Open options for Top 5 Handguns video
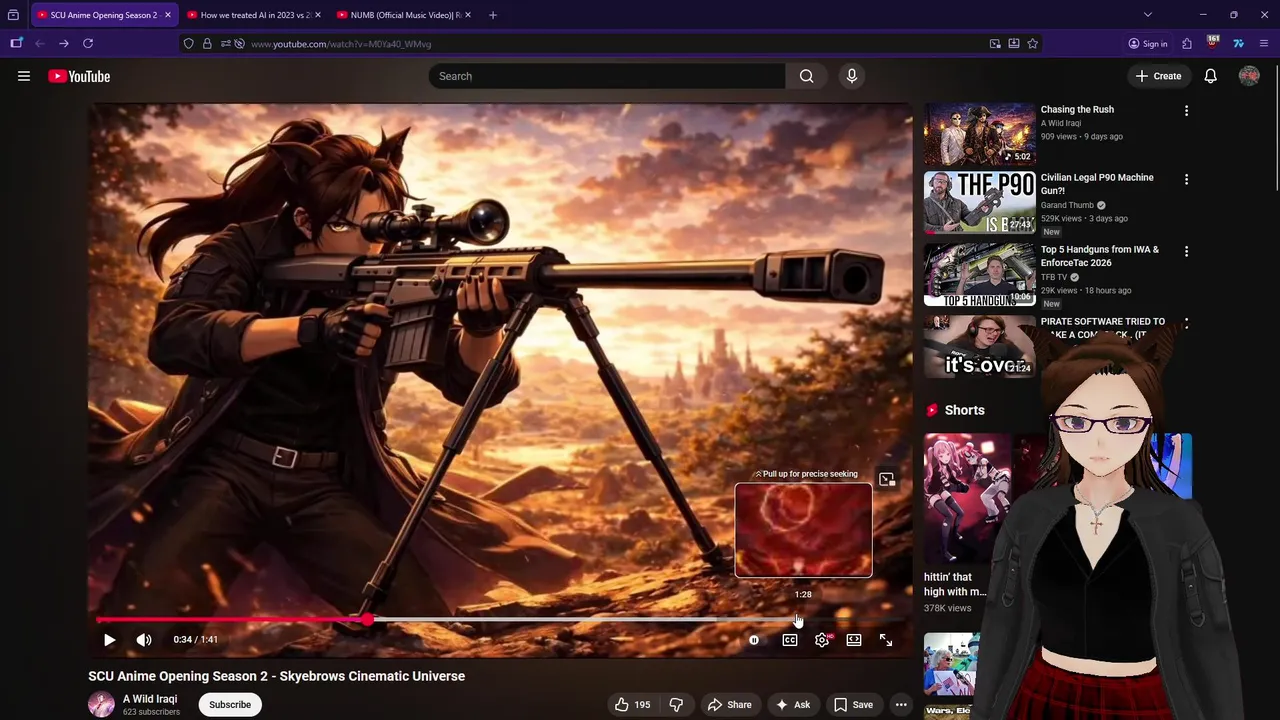 point(1186,252)
